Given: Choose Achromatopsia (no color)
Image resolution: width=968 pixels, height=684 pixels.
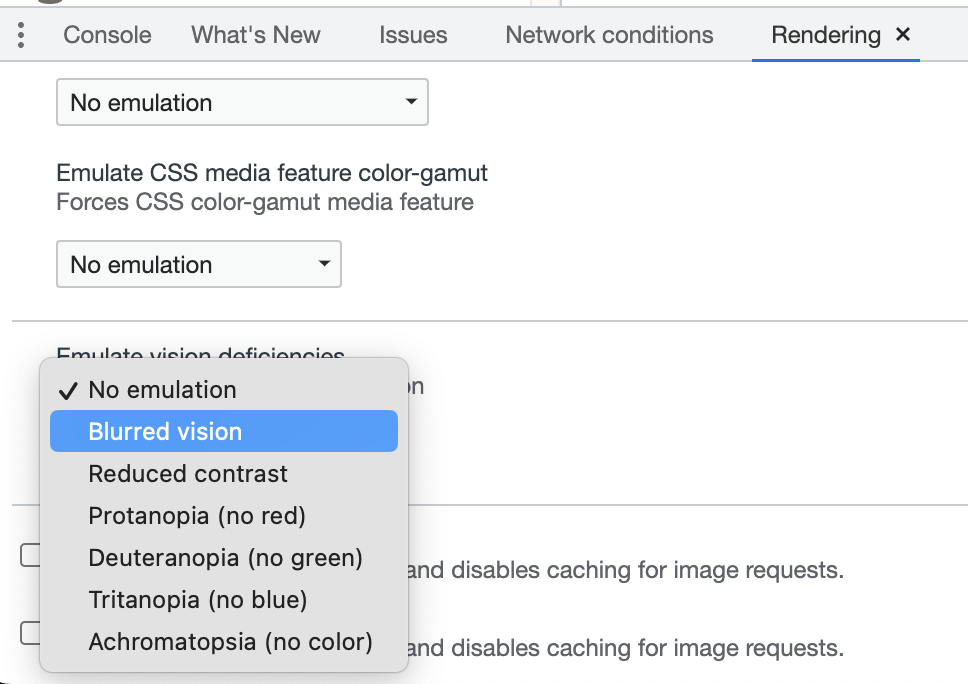Looking at the screenshot, I should tap(223, 641).
